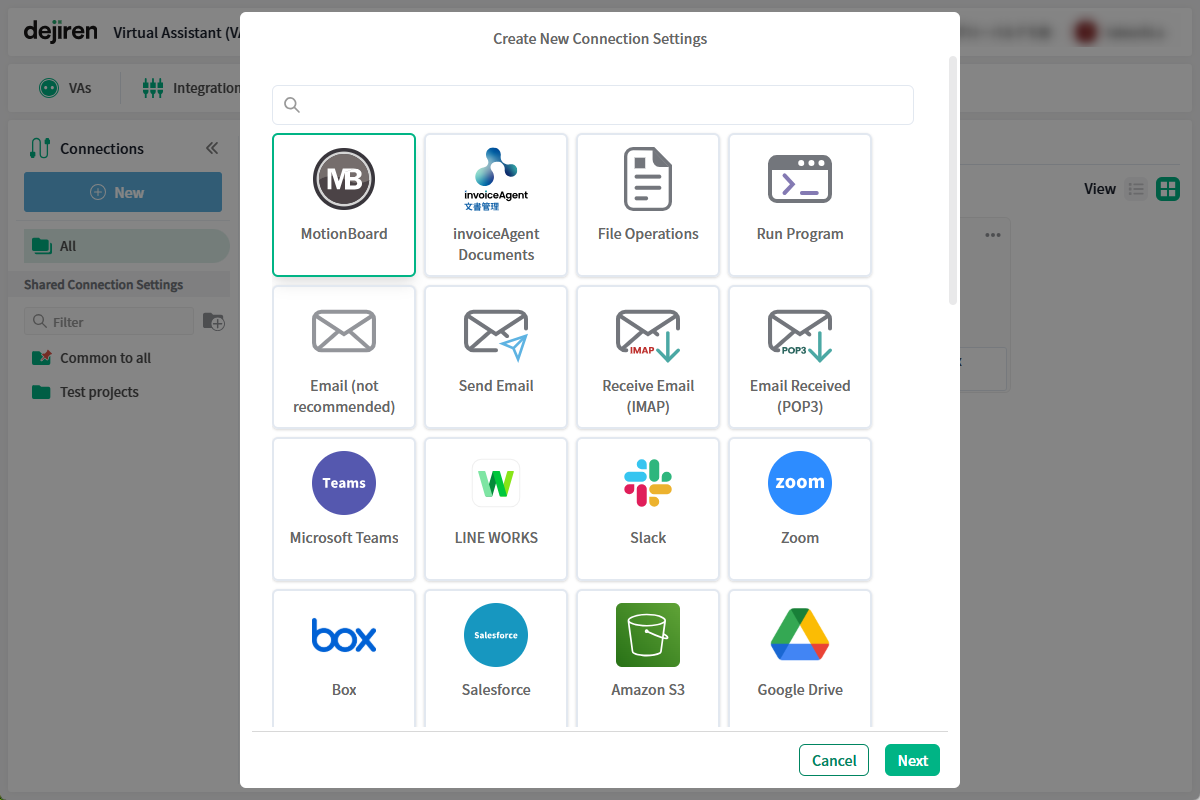Pick the Google Drive icon
The width and height of the screenshot is (1200, 800).
pyautogui.click(x=800, y=635)
